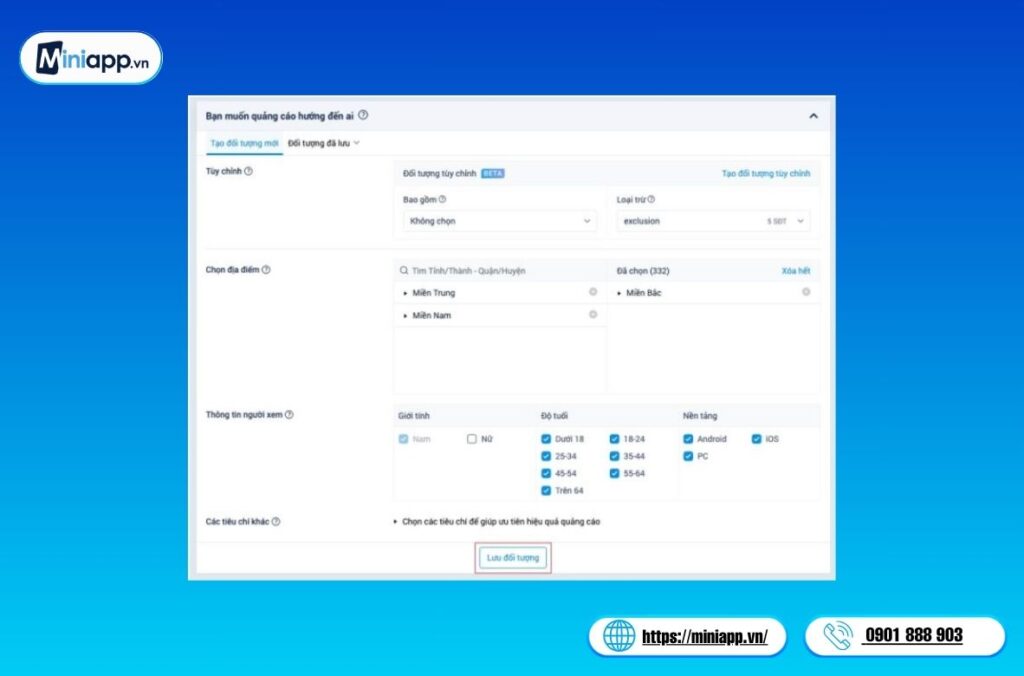The width and height of the screenshot is (1024, 676).
Task: Click the help icon beside 'Các tiêu chí khác'
Action: (x=276, y=522)
